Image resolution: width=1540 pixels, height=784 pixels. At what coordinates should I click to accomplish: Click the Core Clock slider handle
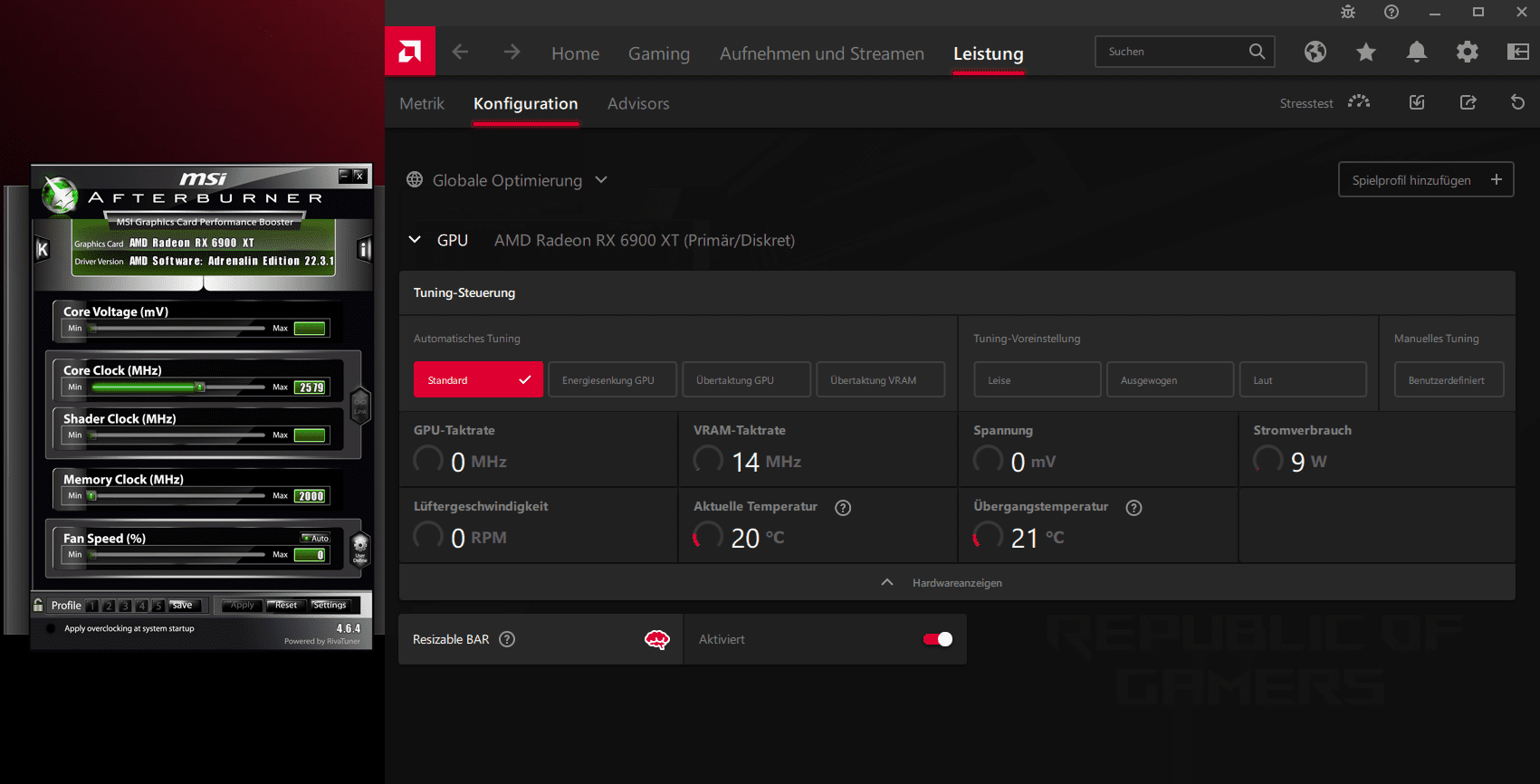pyautogui.click(x=200, y=387)
